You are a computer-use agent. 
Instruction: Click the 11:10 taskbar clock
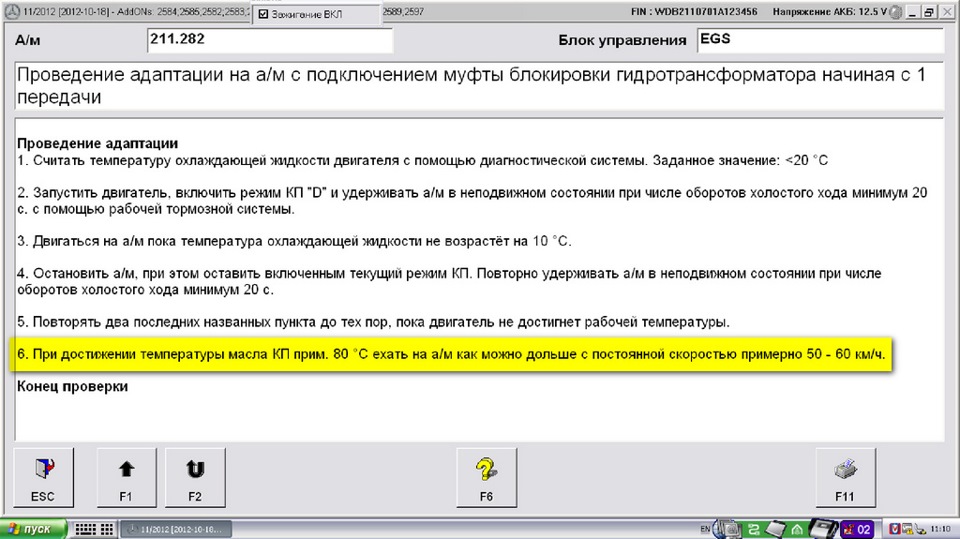coord(940,529)
